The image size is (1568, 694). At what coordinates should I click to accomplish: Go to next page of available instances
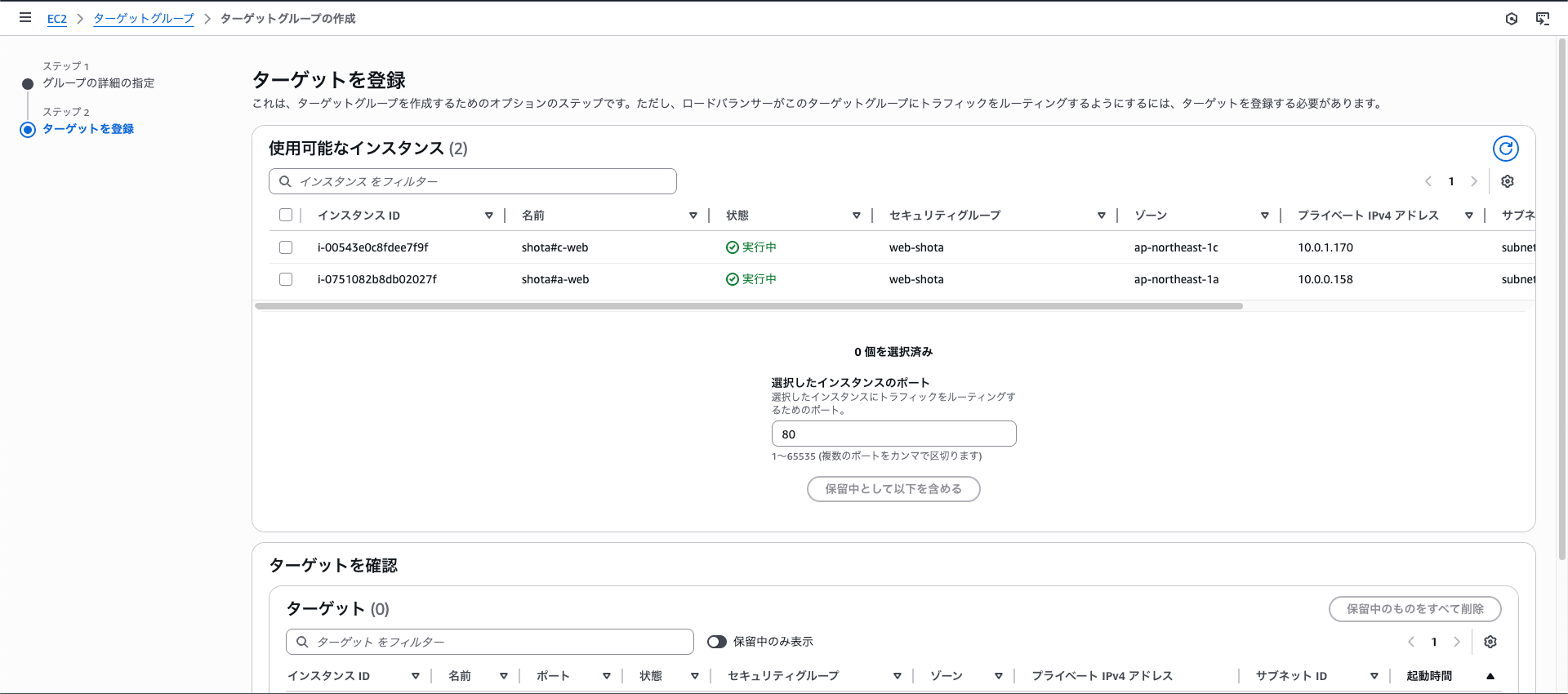click(x=1474, y=181)
